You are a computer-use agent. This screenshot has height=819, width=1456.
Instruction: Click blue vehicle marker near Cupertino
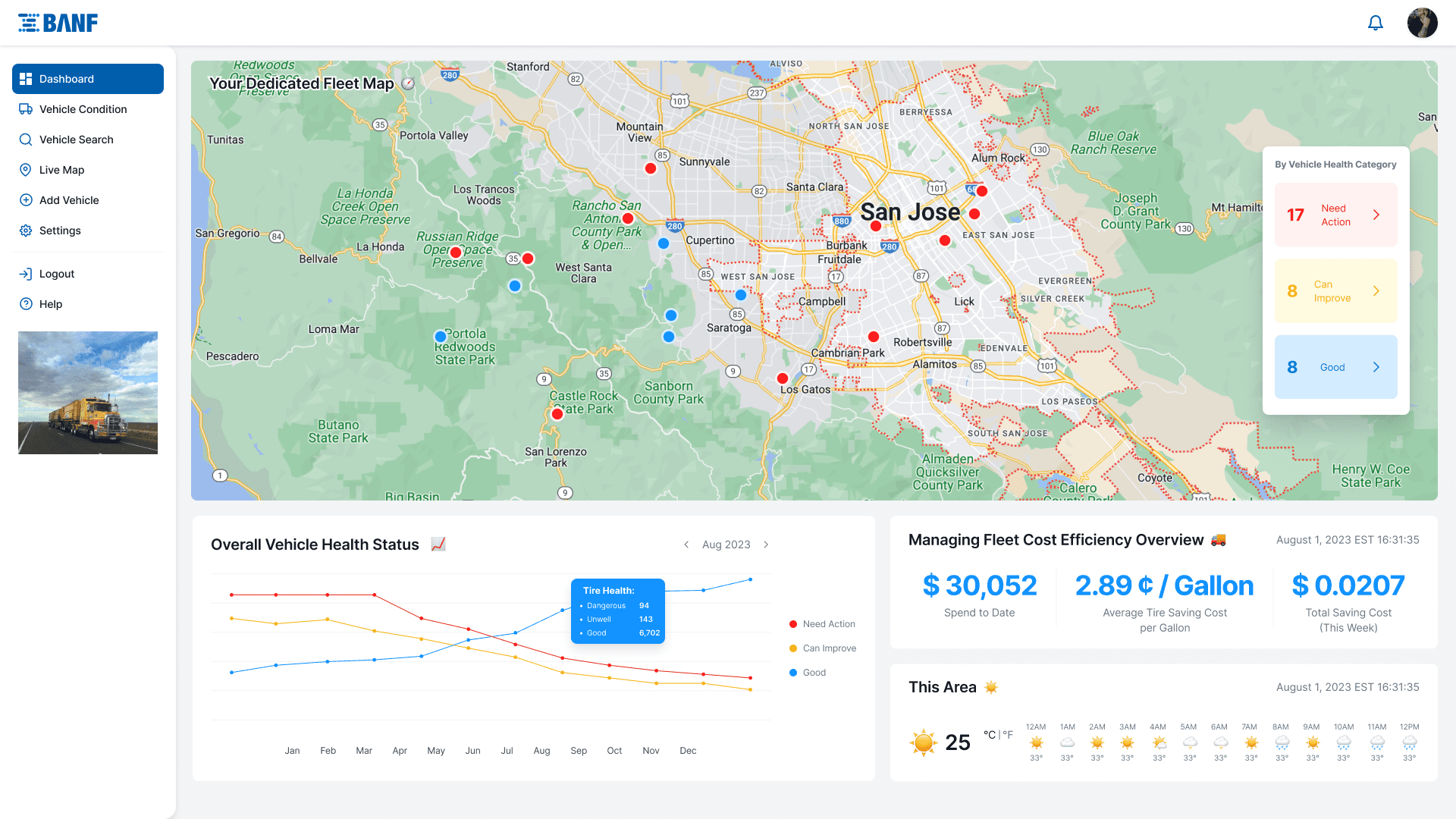pyautogui.click(x=664, y=243)
